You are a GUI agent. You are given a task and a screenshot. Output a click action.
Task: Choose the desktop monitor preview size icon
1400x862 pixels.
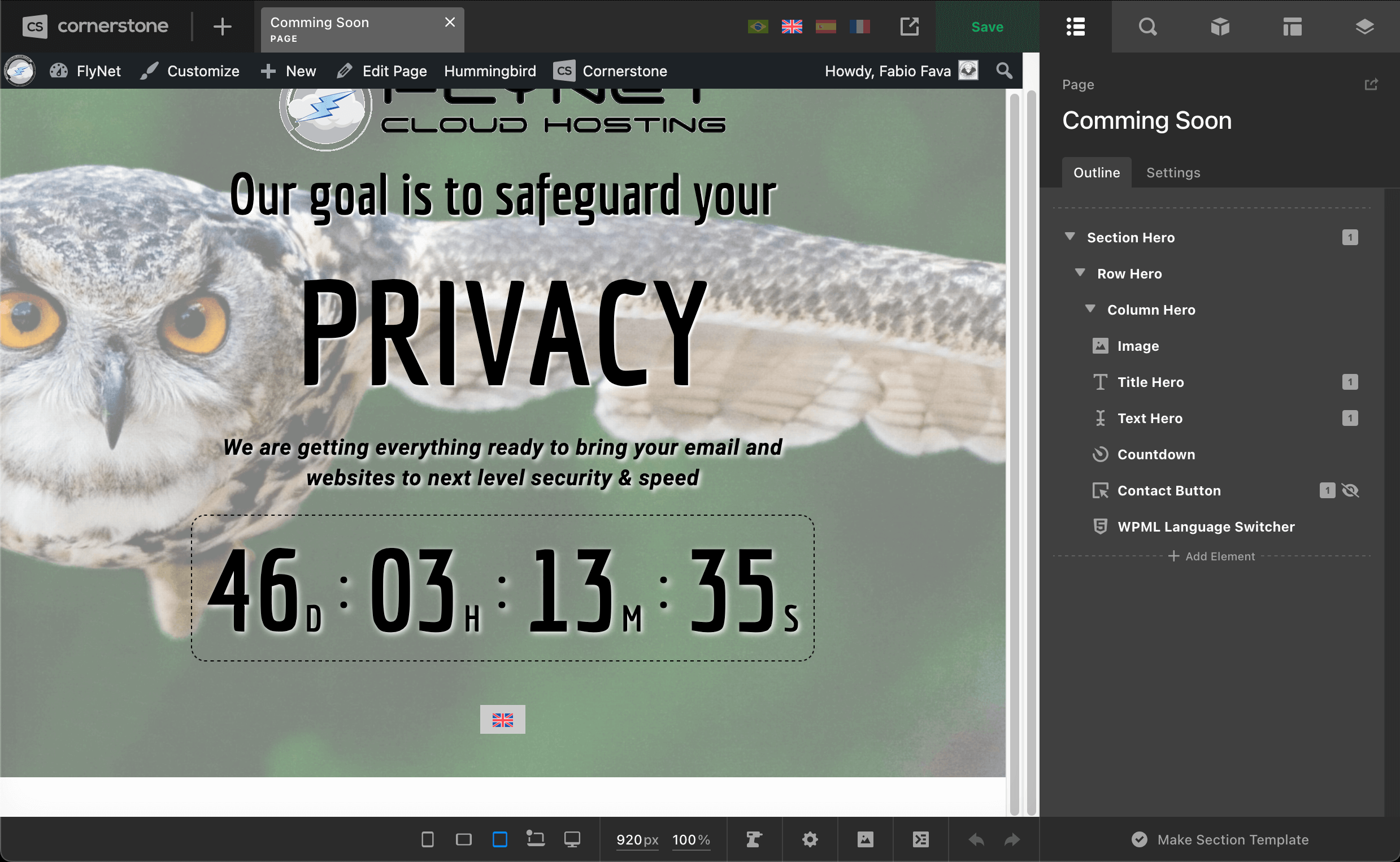[x=572, y=839]
